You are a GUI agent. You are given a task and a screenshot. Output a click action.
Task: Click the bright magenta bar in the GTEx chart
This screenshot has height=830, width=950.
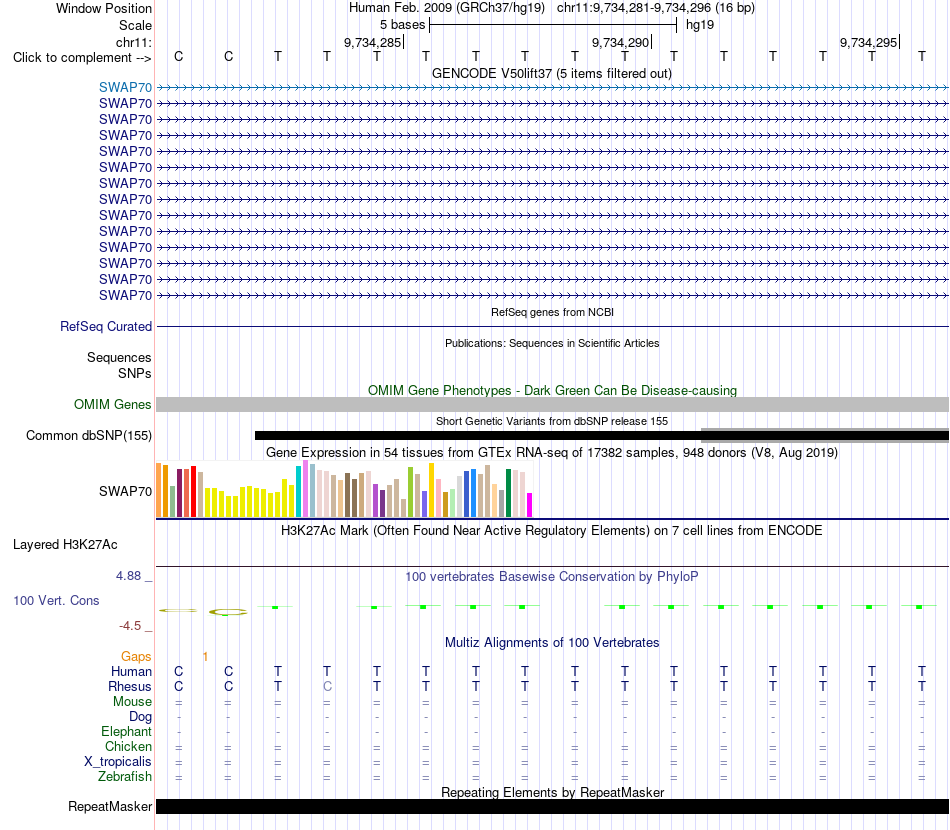click(x=529, y=505)
